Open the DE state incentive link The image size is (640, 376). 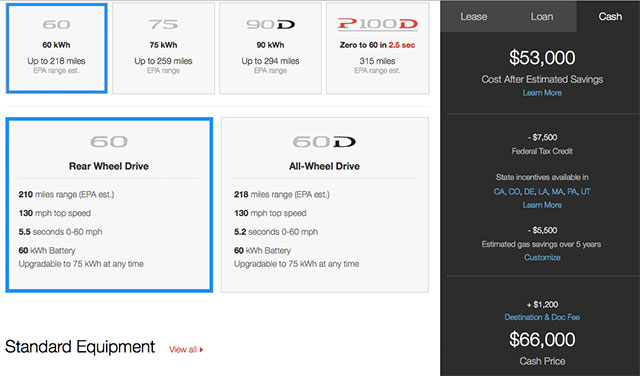pos(529,191)
